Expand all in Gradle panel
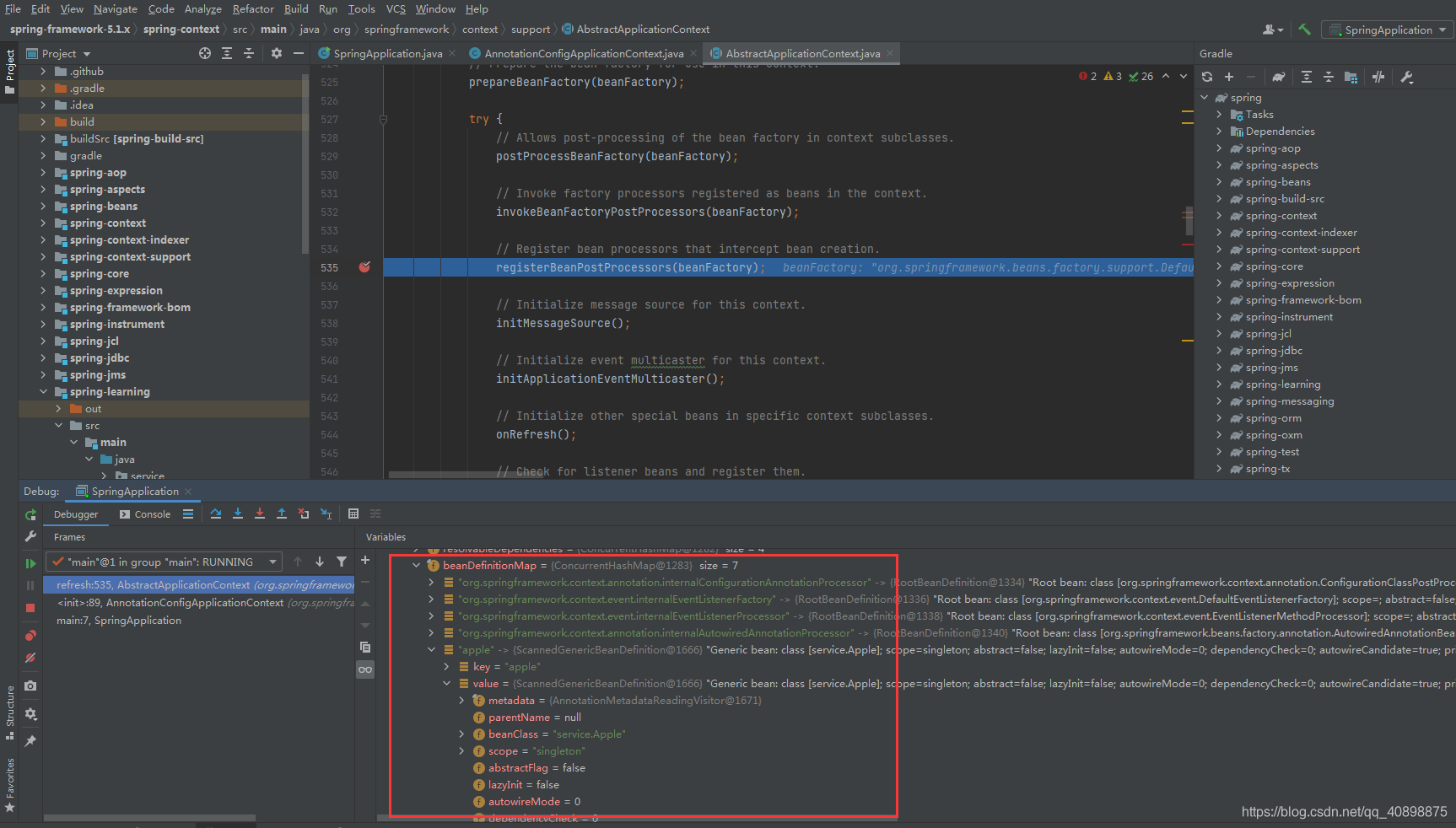Screen dimensions: 1456x828 pos(1307,77)
